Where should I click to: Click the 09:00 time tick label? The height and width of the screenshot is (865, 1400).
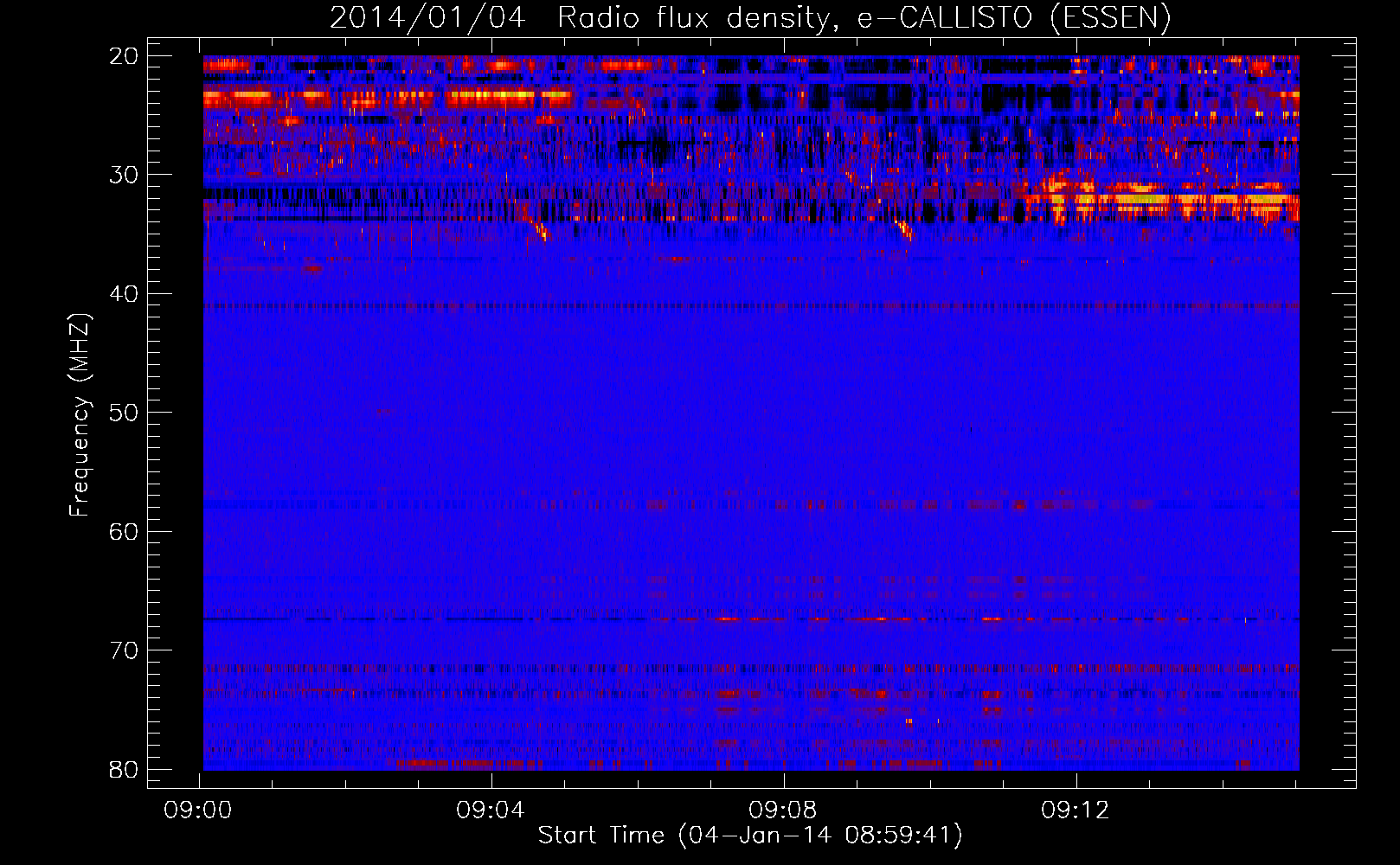(198, 811)
